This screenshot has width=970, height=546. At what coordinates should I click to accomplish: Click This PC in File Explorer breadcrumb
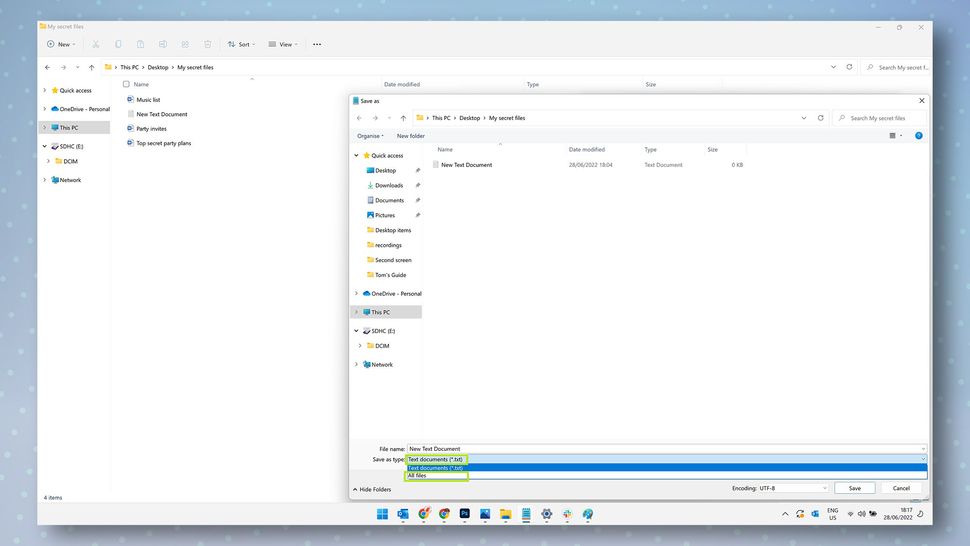tap(129, 67)
